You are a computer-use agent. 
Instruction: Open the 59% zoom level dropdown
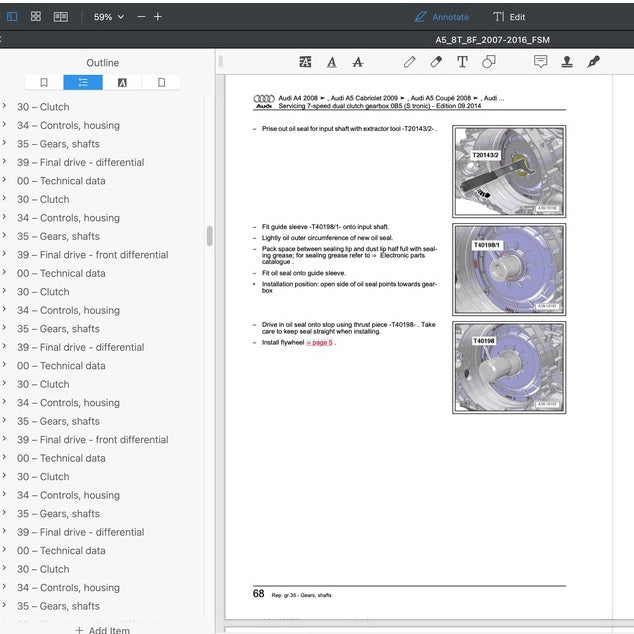(x=108, y=17)
